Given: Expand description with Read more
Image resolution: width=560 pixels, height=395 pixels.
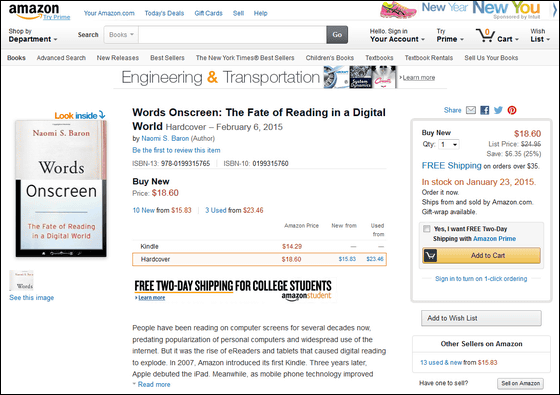Looking at the screenshot, I should pos(154,385).
